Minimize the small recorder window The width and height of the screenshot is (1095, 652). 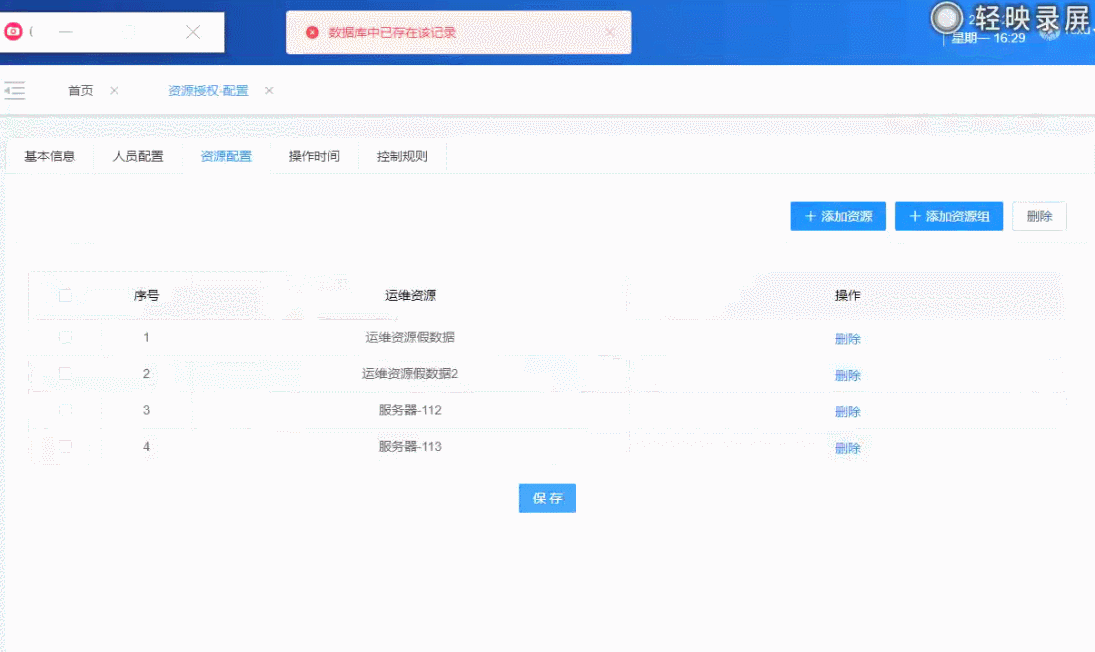[66, 31]
